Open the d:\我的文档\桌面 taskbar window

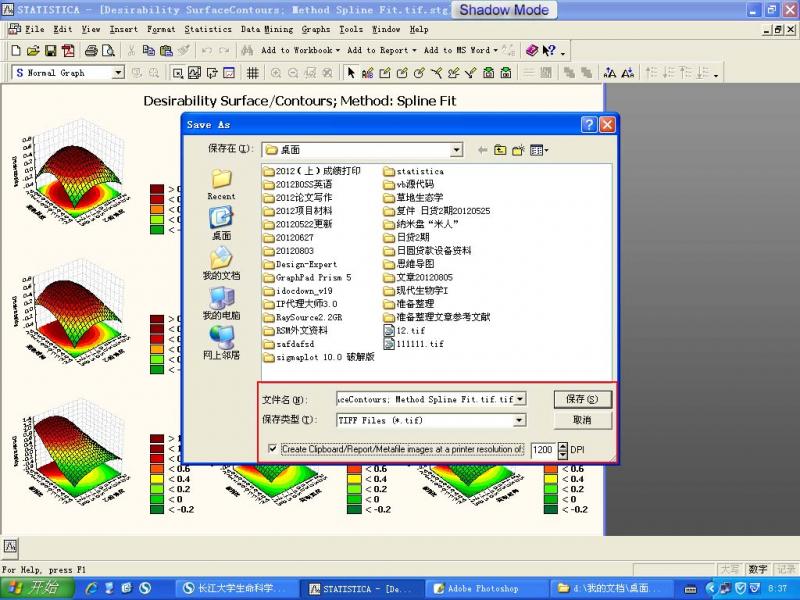point(610,589)
